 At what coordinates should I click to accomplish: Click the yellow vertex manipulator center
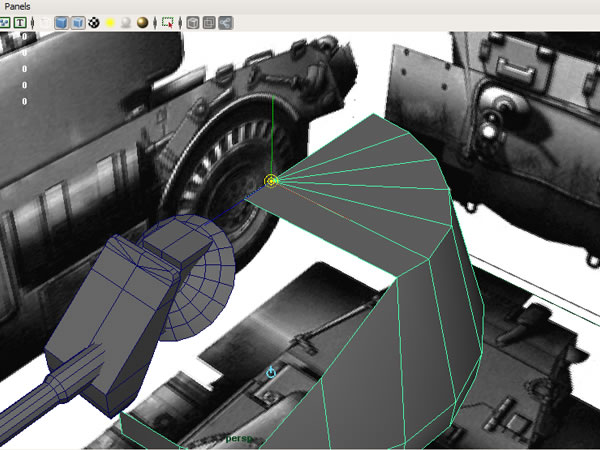click(x=271, y=181)
